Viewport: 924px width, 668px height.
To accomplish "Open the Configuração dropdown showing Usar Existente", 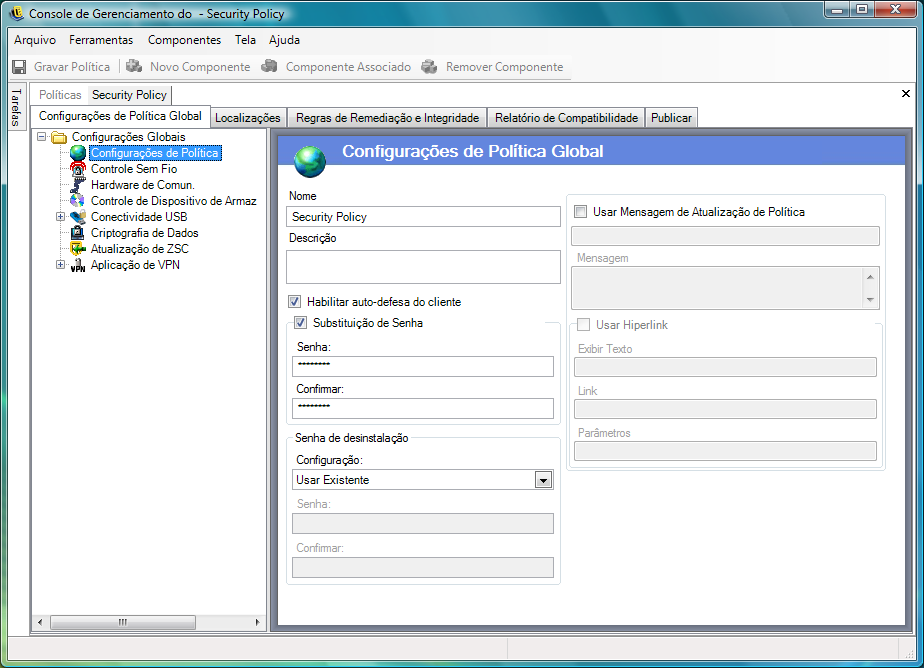I will [543, 480].
